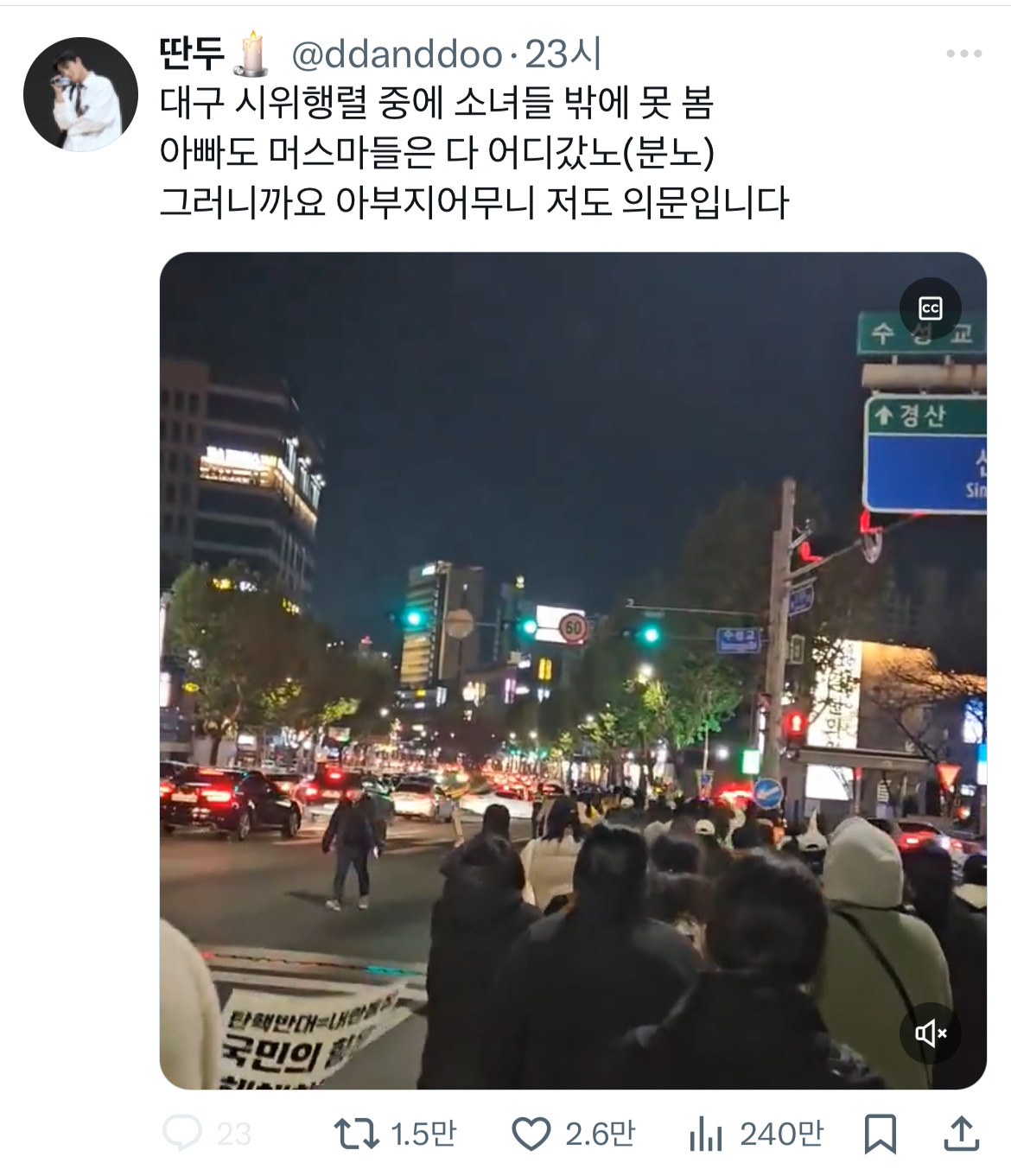Click the candle emoji beside the name
1011x1176 pixels.
251,53
